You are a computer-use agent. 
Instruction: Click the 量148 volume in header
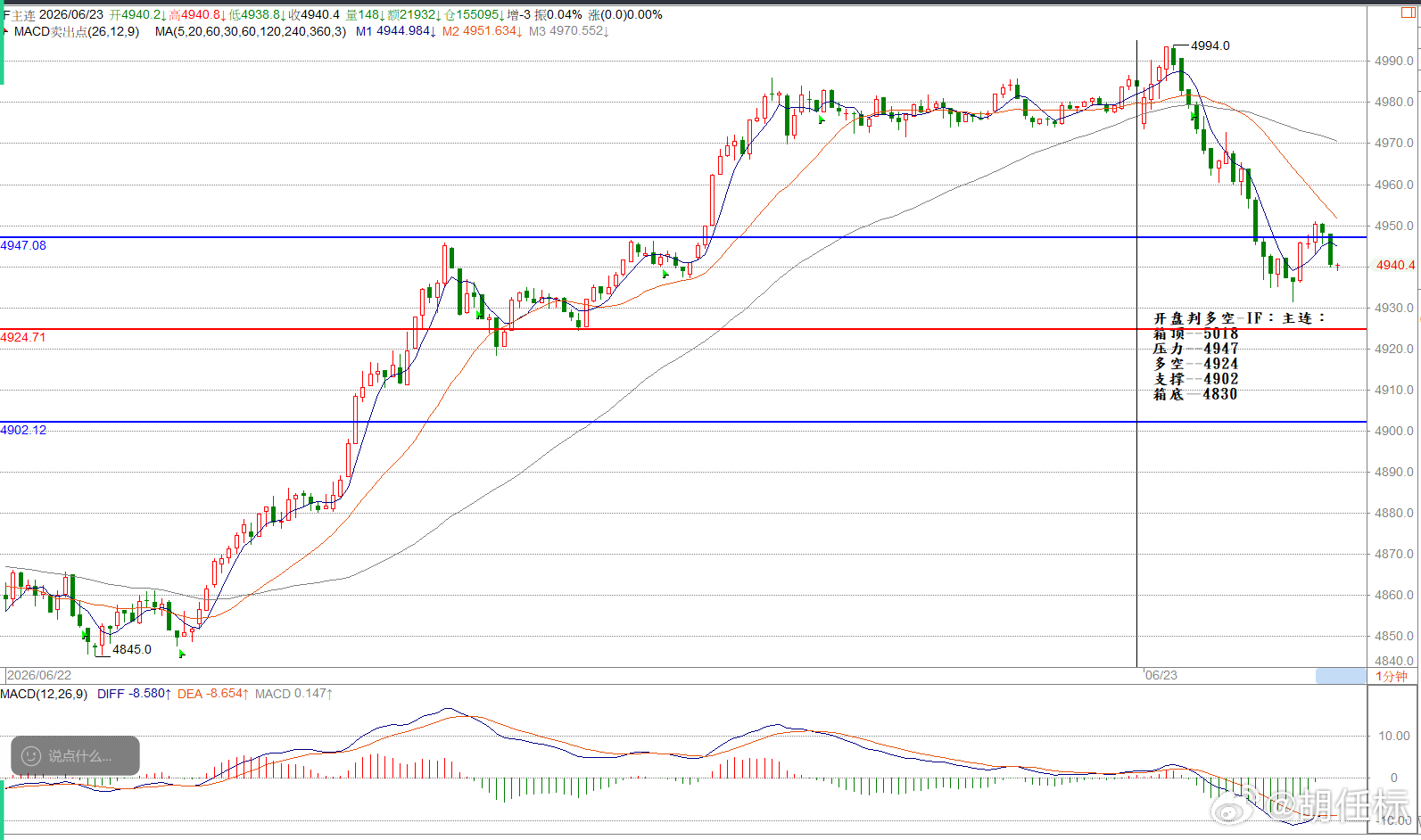[366, 15]
